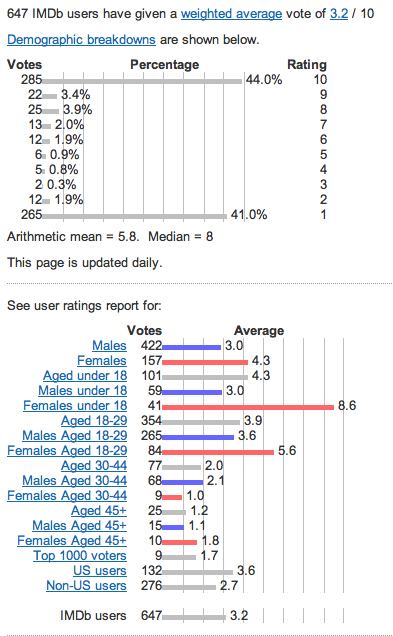Screen dimensions: 393x636
Task: Open the Aged 45+ report
Action: (99, 511)
